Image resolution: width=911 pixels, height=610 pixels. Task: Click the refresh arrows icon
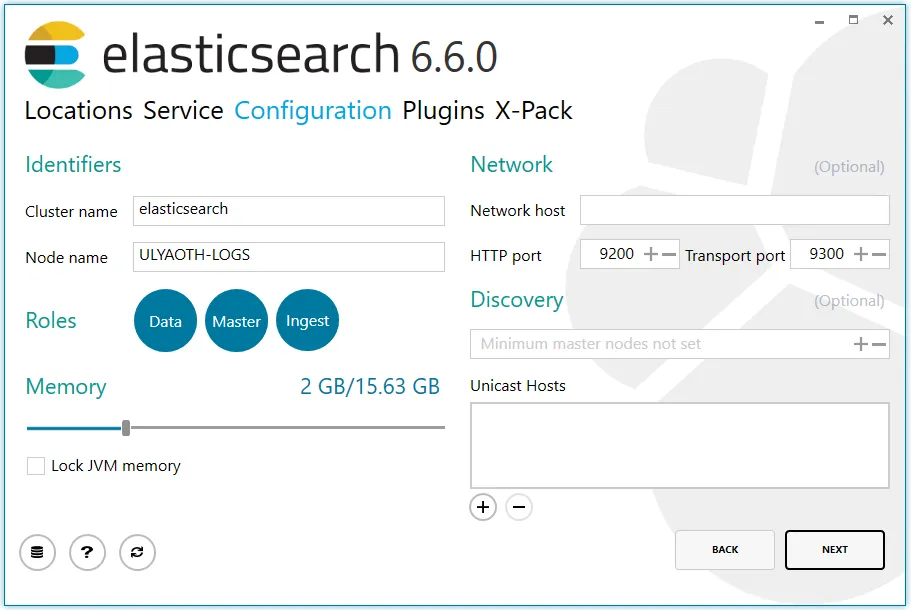click(137, 552)
